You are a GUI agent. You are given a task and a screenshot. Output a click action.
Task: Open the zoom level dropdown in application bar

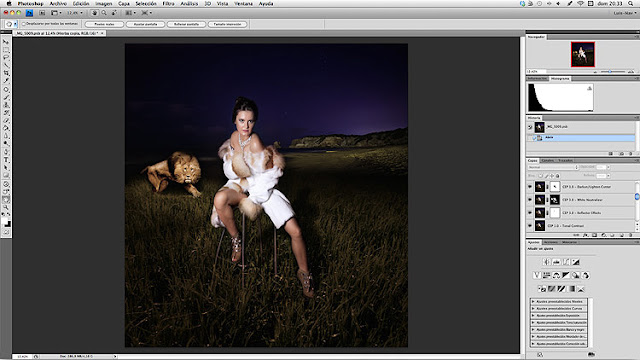pyautogui.click(x=82, y=13)
